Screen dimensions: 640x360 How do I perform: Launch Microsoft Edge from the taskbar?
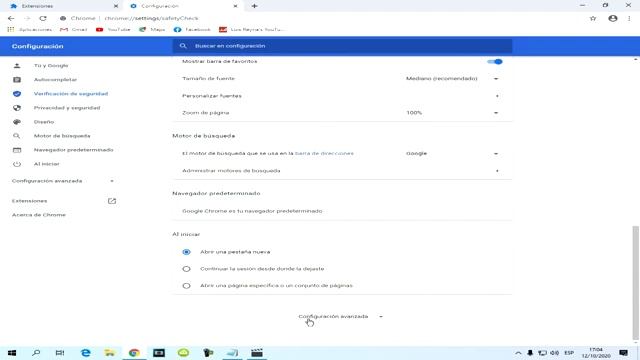point(85,353)
